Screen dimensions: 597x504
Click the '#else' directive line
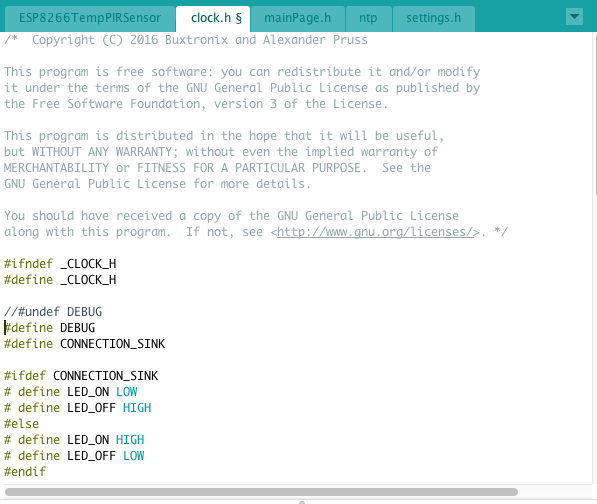21,424
